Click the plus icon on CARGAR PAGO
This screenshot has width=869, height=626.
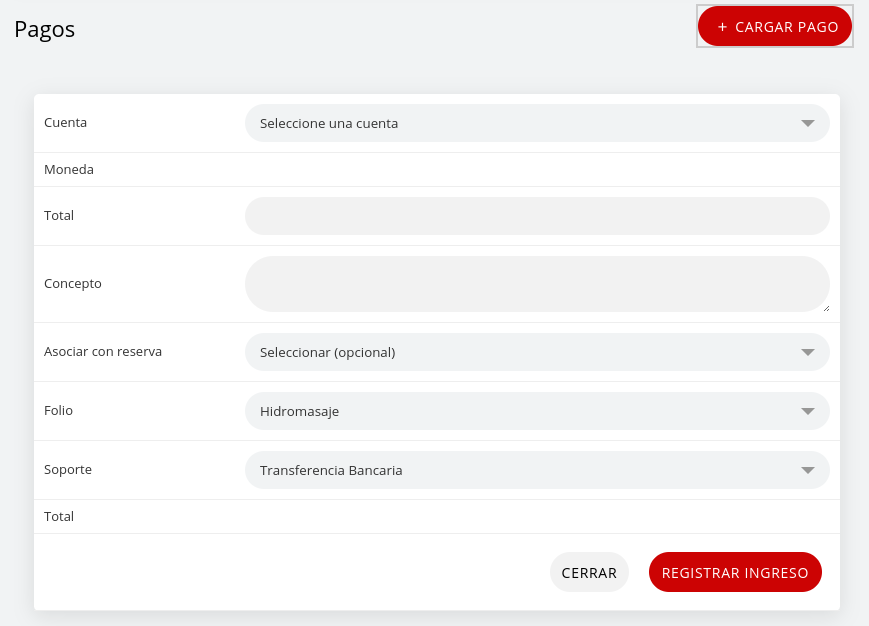[x=722, y=27]
